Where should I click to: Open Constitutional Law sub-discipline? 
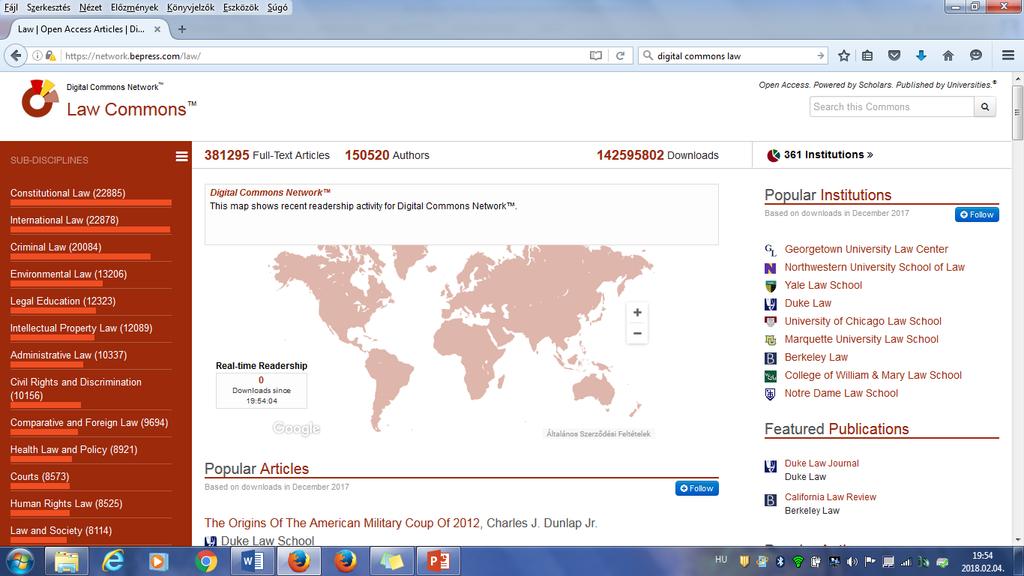[x=68, y=193]
